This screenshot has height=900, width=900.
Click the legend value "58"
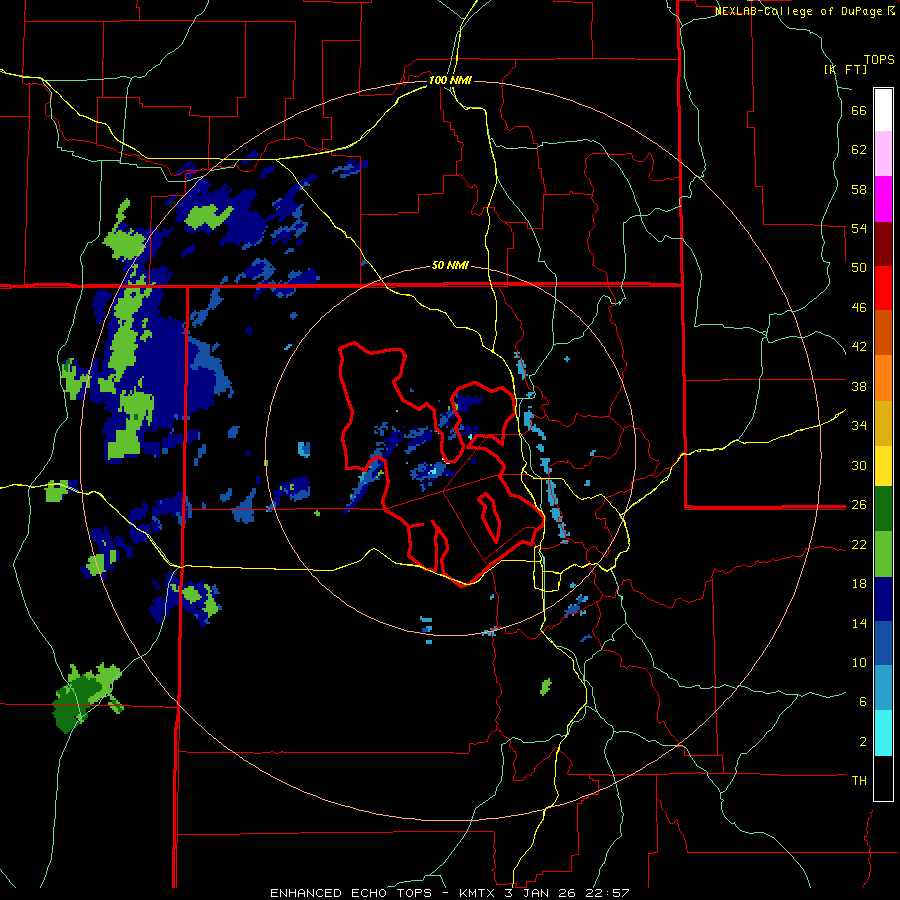tap(859, 189)
